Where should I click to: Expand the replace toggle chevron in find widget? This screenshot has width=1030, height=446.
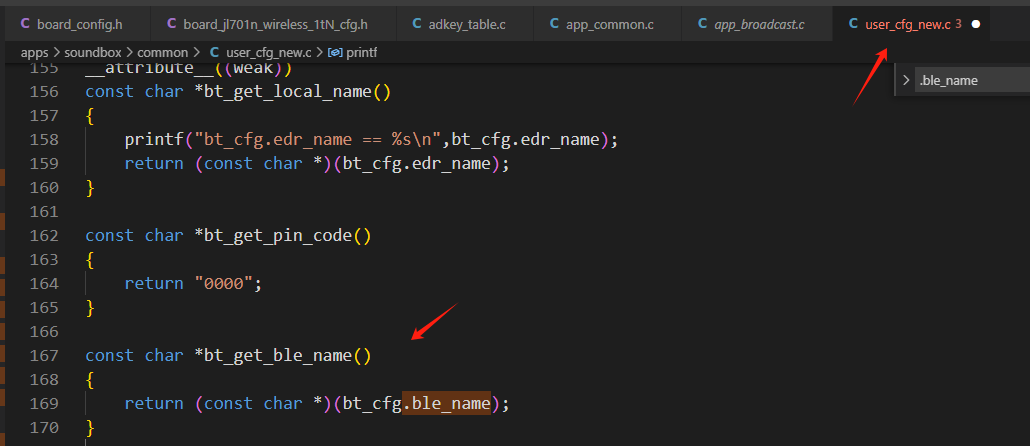(906, 81)
